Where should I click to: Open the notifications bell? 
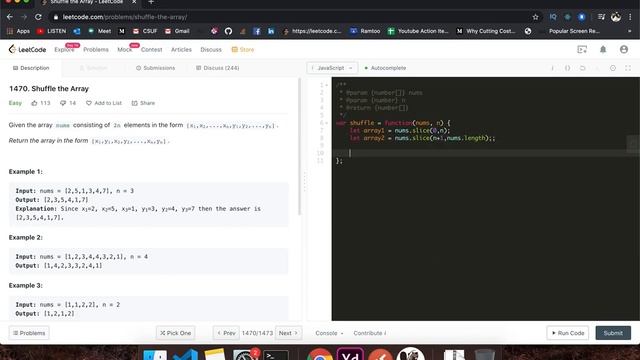click(603, 49)
